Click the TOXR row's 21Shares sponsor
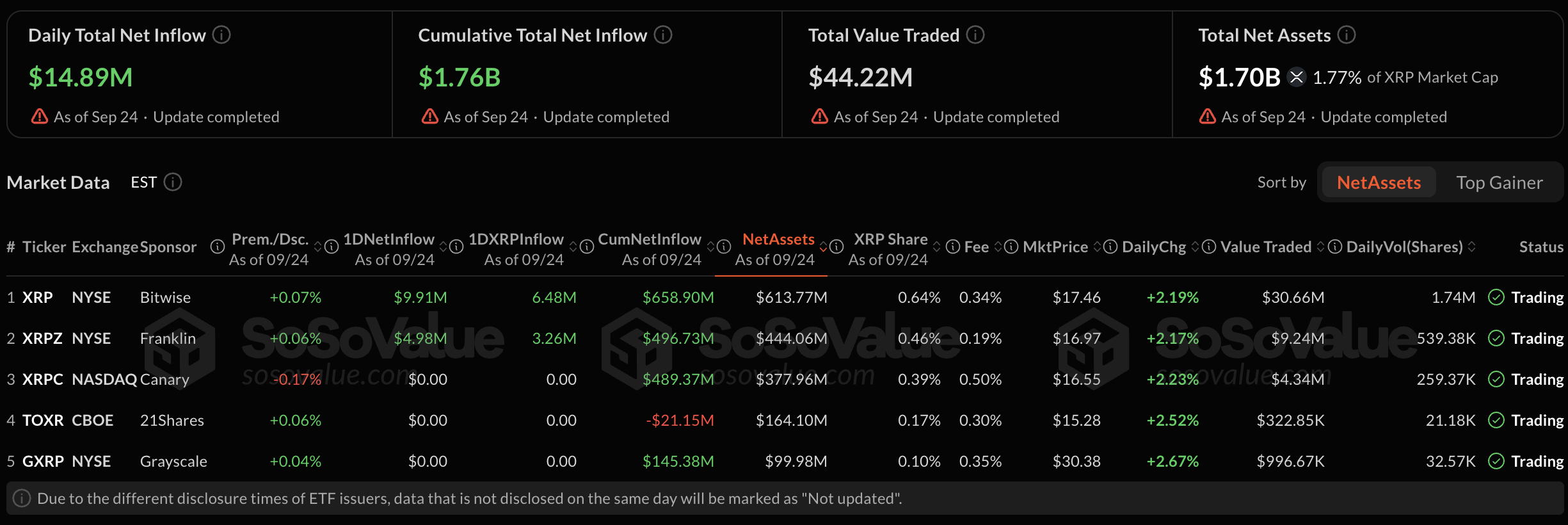The image size is (1568, 525). (172, 420)
